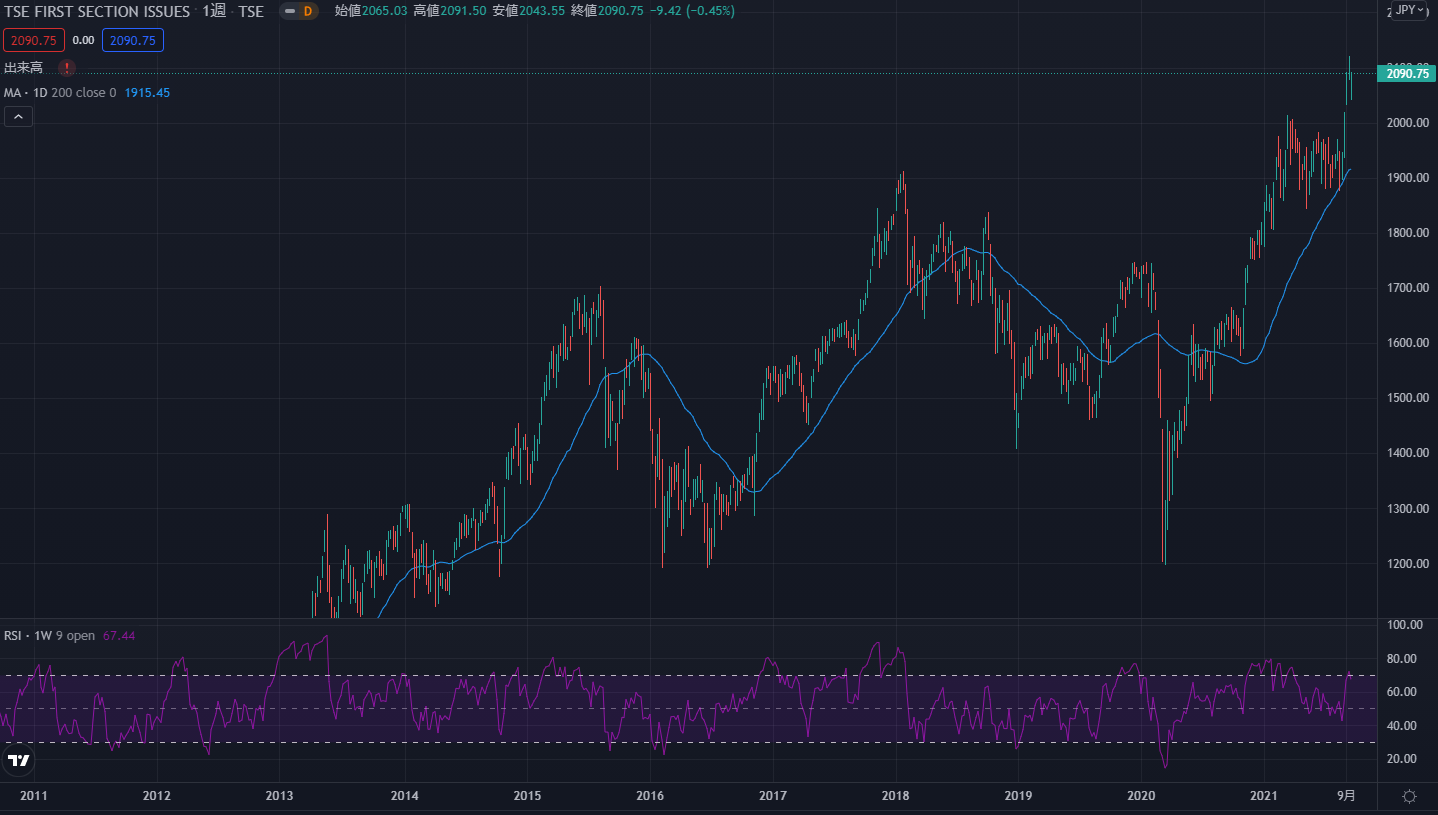Click the 2020 label on the time axis
Viewport: 1438px width, 815px height.
1141,796
